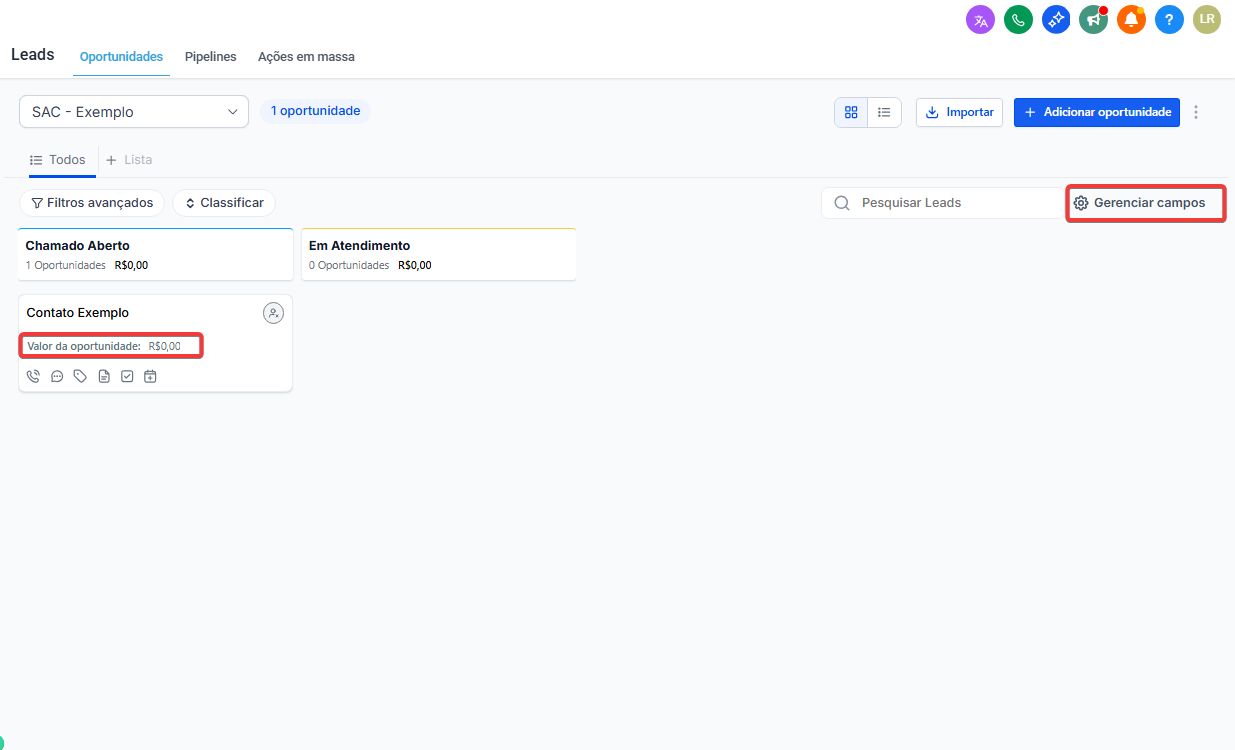Click the calendar appointment icon on the card

coord(150,377)
